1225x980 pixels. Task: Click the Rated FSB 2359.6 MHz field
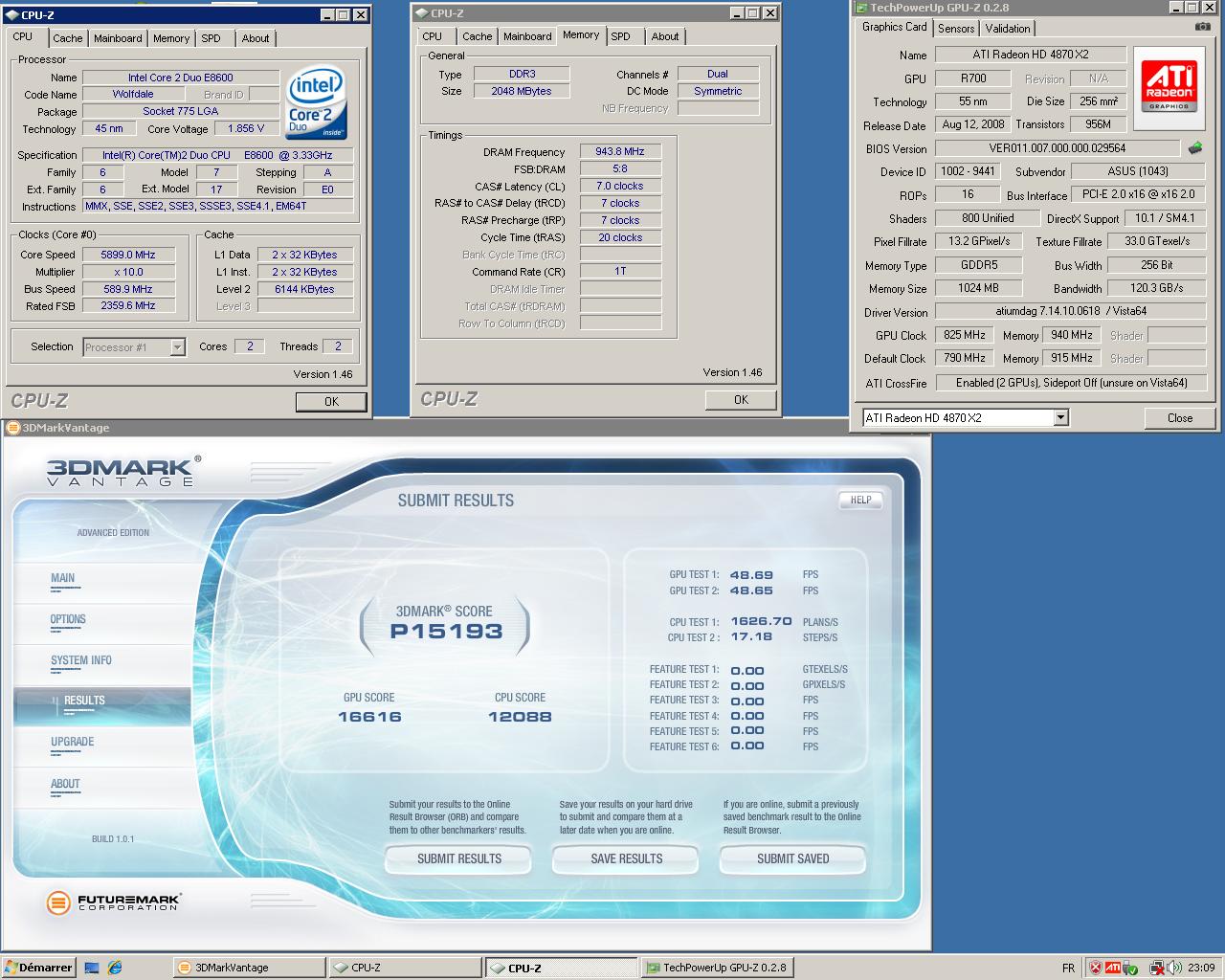click(x=128, y=305)
